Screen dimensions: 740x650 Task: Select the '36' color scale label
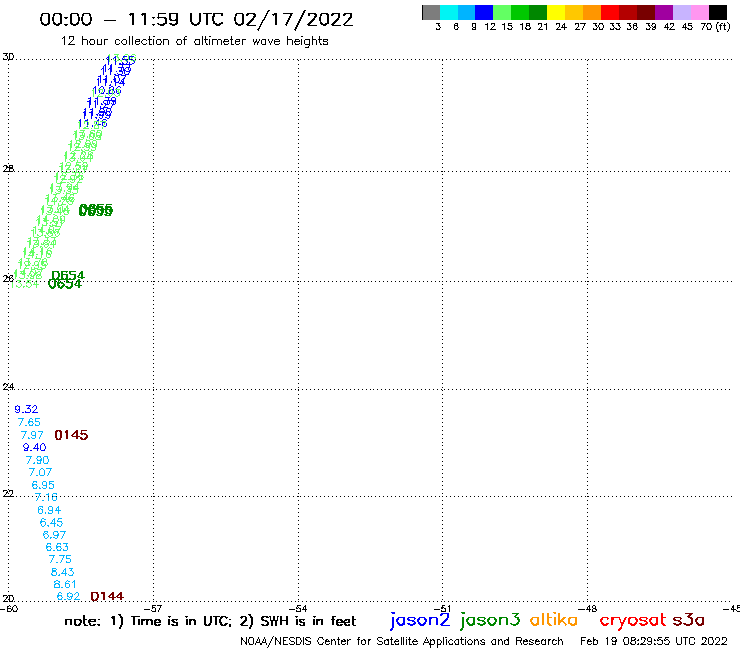click(x=632, y=26)
